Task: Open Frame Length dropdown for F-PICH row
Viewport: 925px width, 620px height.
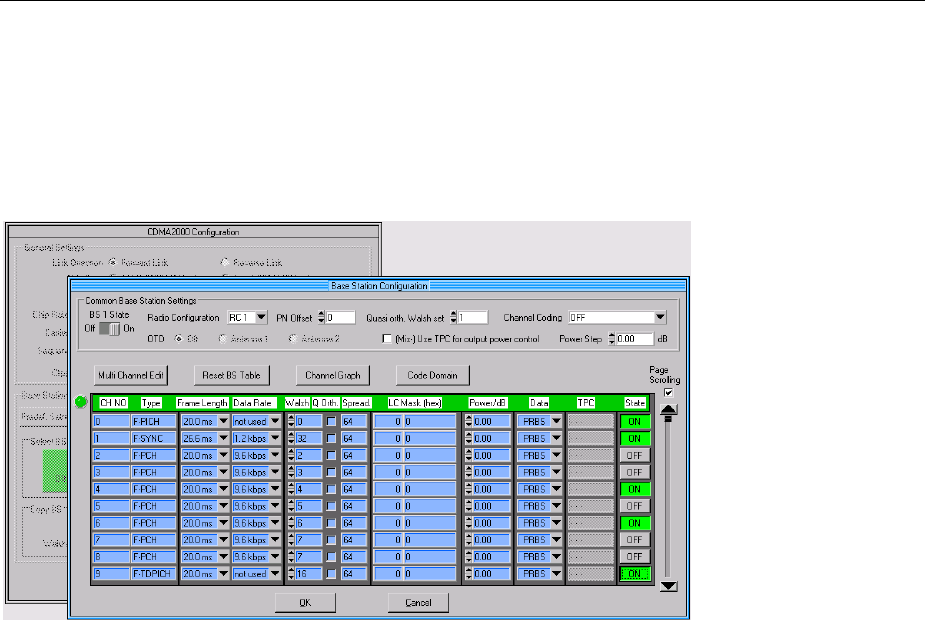Action: pos(223,422)
